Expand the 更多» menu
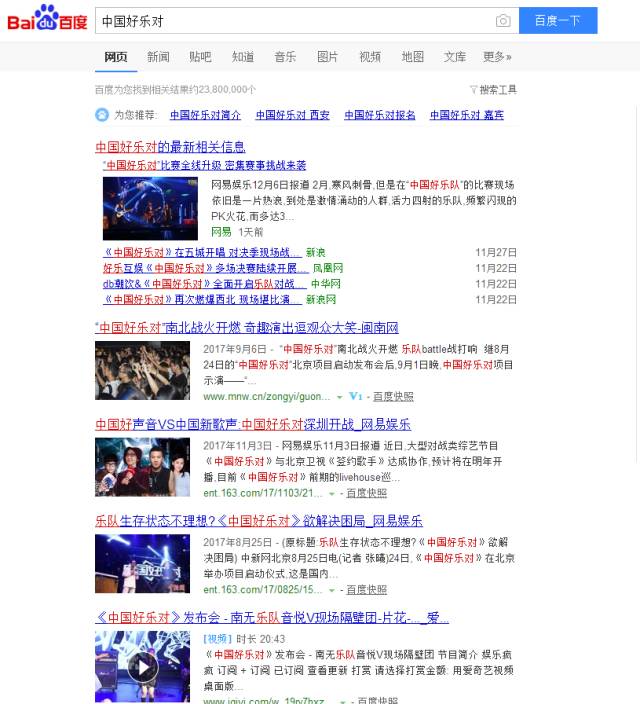 [497, 57]
